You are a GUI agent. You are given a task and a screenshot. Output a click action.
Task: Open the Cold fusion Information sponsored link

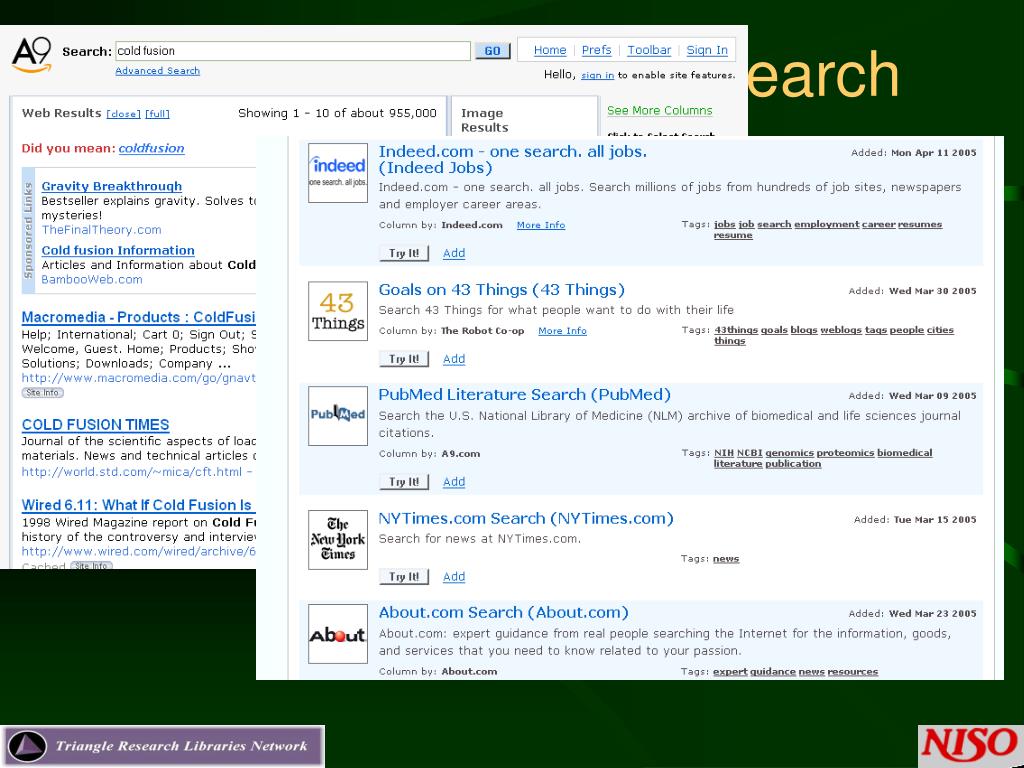point(118,250)
